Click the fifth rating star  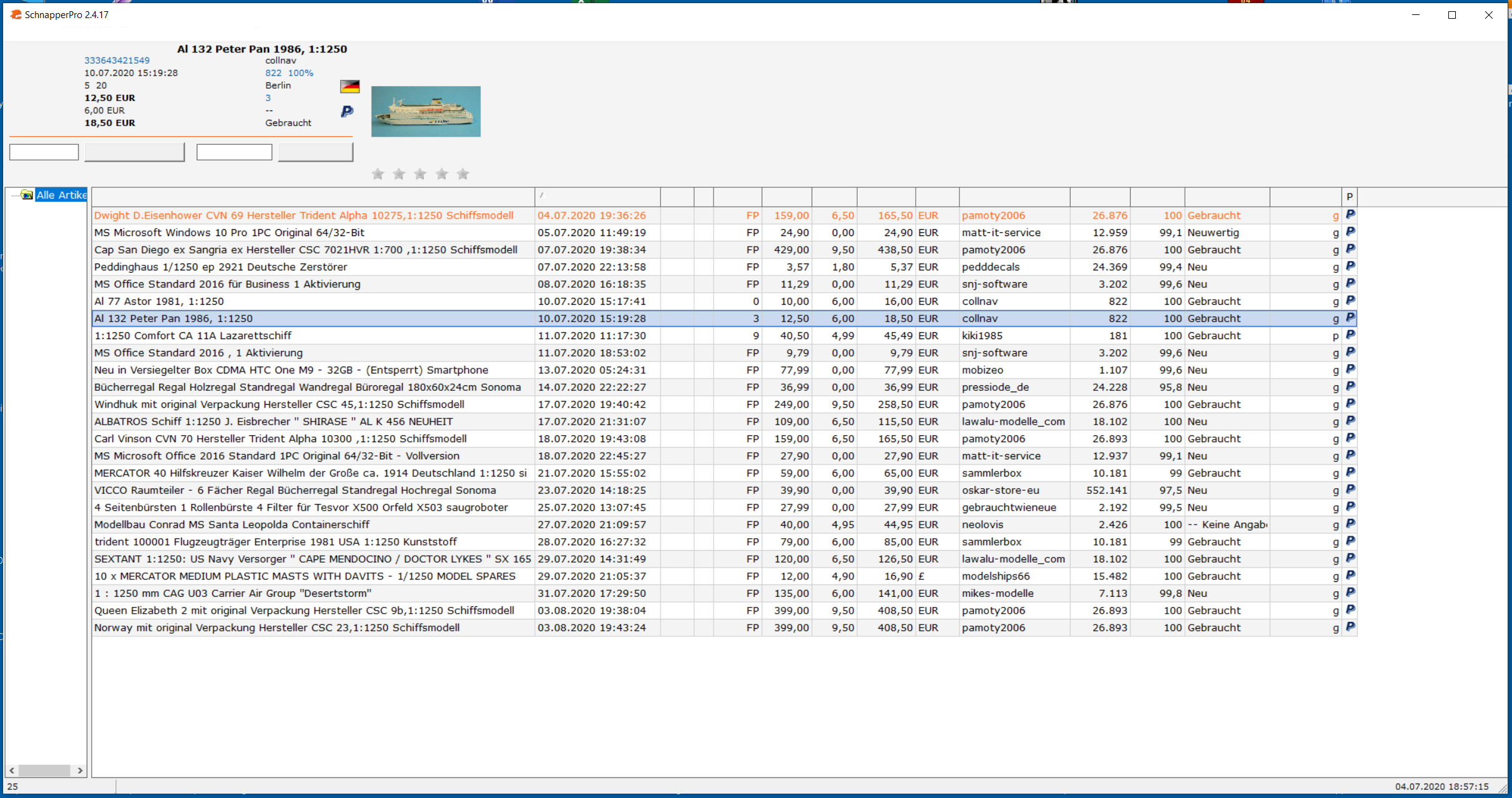463,174
